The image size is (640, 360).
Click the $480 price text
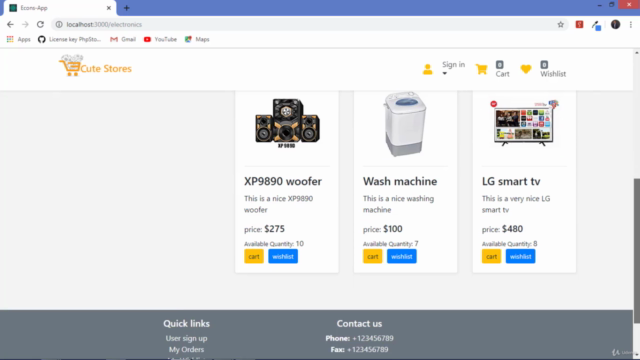coord(512,229)
